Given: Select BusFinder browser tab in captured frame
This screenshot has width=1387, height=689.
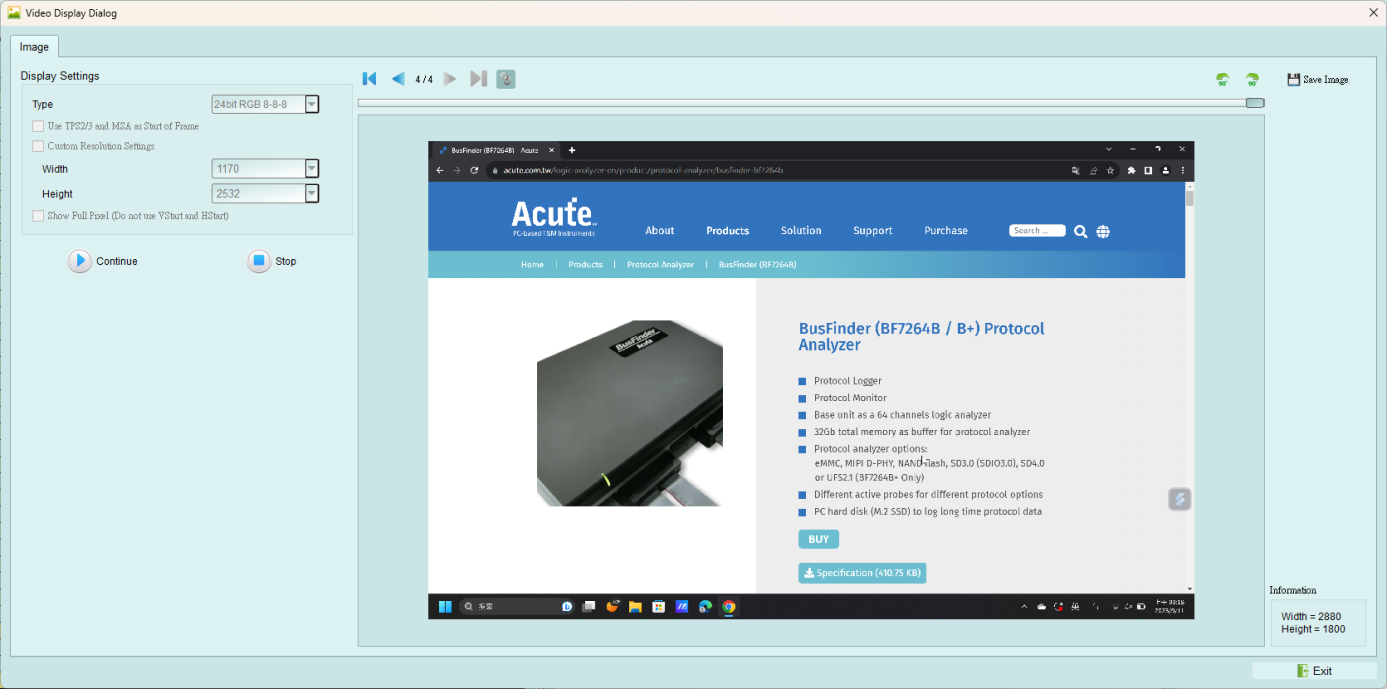Looking at the screenshot, I should click(x=494, y=150).
